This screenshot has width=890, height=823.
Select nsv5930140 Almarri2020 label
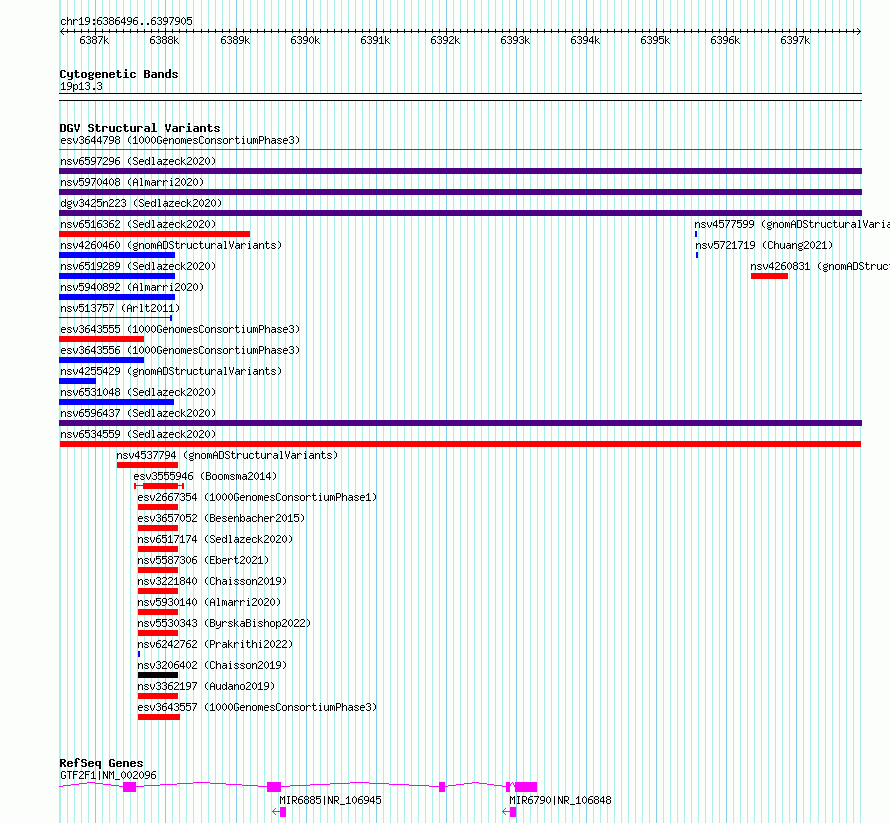pos(209,602)
